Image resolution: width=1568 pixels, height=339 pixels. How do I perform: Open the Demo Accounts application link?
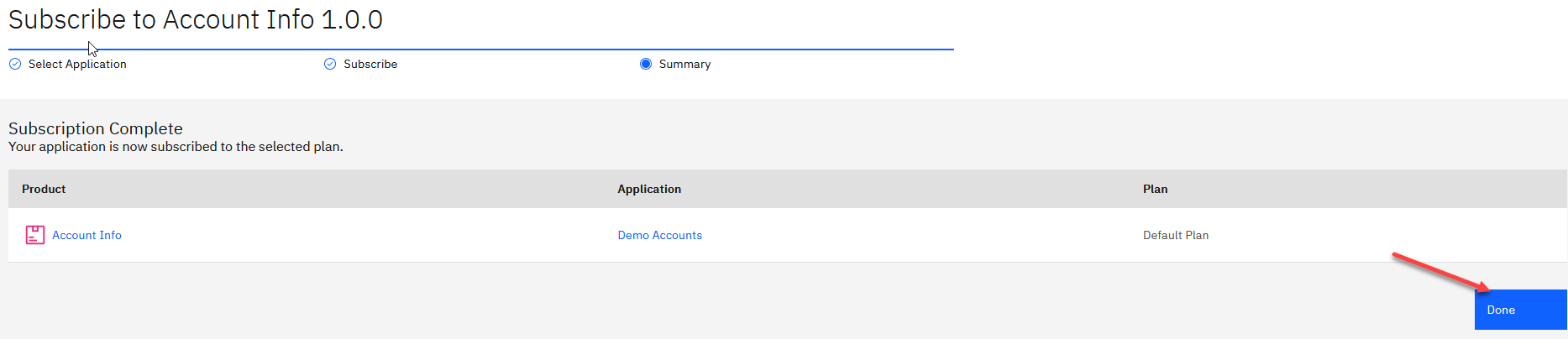click(x=659, y=235)
